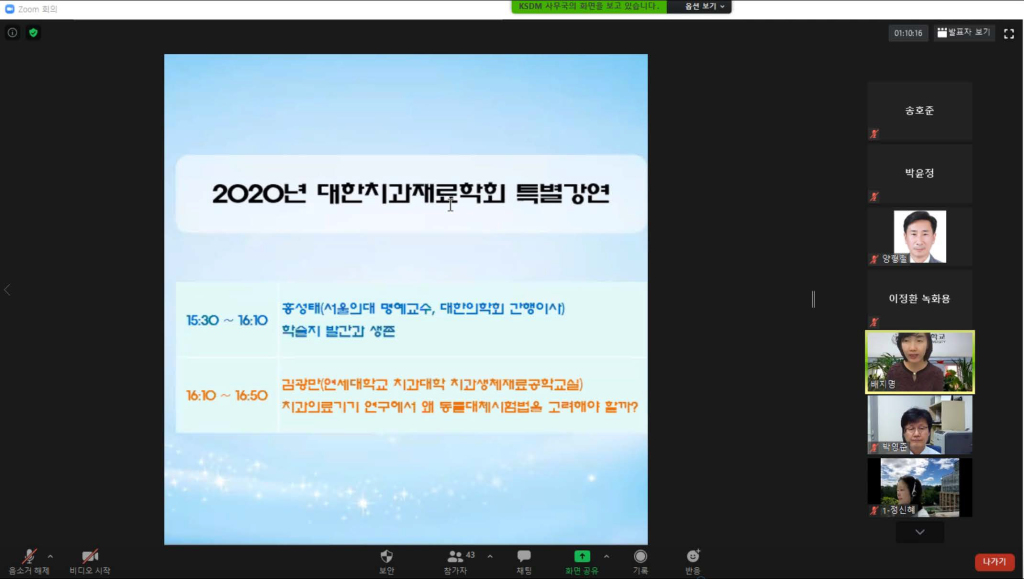Start video with the camera icon
The height and width of the screenshot is (579, 1024).
click(90, 557)
